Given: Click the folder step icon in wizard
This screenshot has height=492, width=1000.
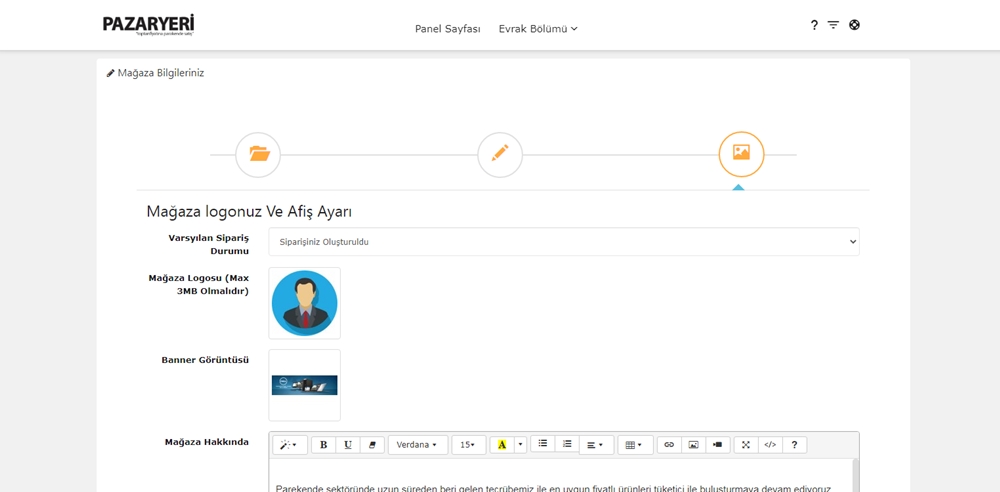Looking at the screenshot, I should [258, 154].
